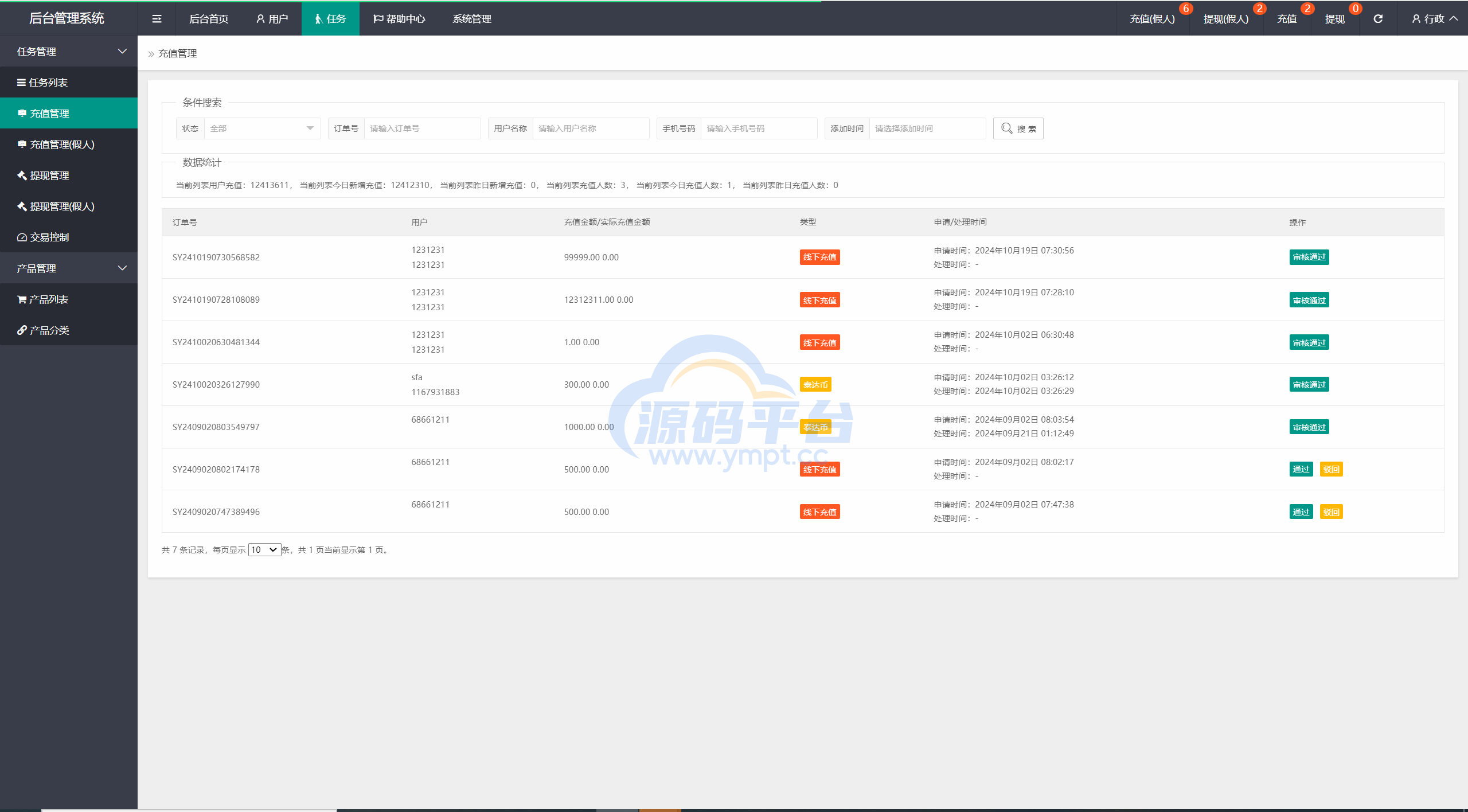Viewport: 1468px width, 812px height.
Task: Collapse the 任务管理 sidebar group
Action: coord(69,51)
